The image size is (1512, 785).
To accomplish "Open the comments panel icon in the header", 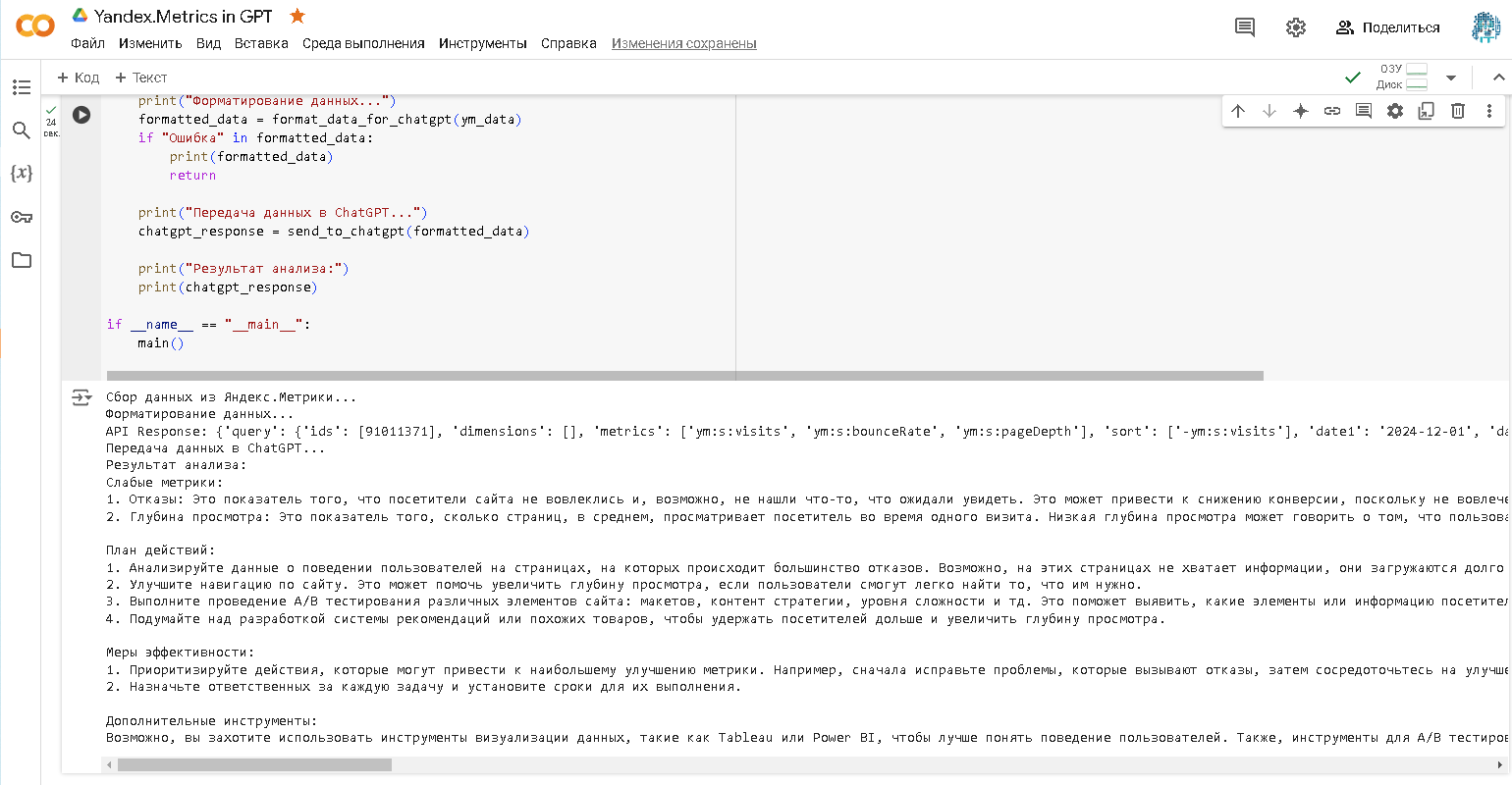I will point(1245,27).
